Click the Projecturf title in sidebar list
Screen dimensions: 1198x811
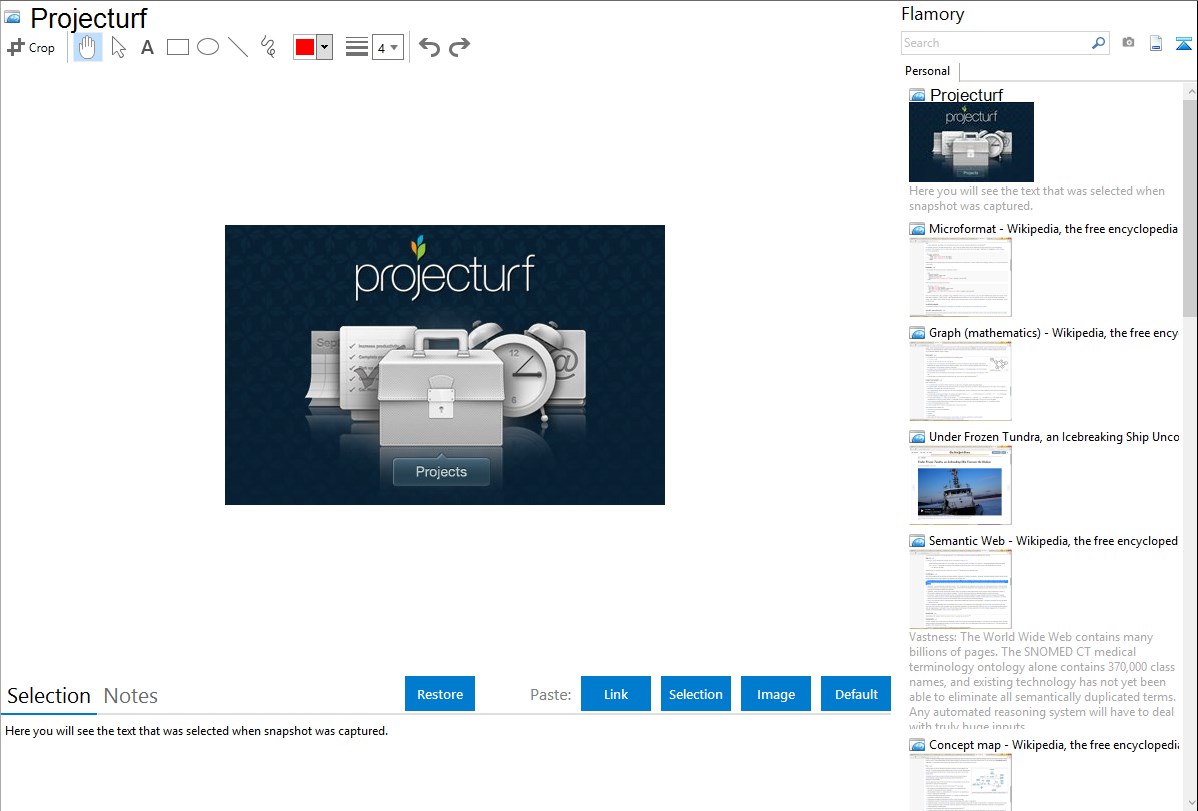(966, 95)
